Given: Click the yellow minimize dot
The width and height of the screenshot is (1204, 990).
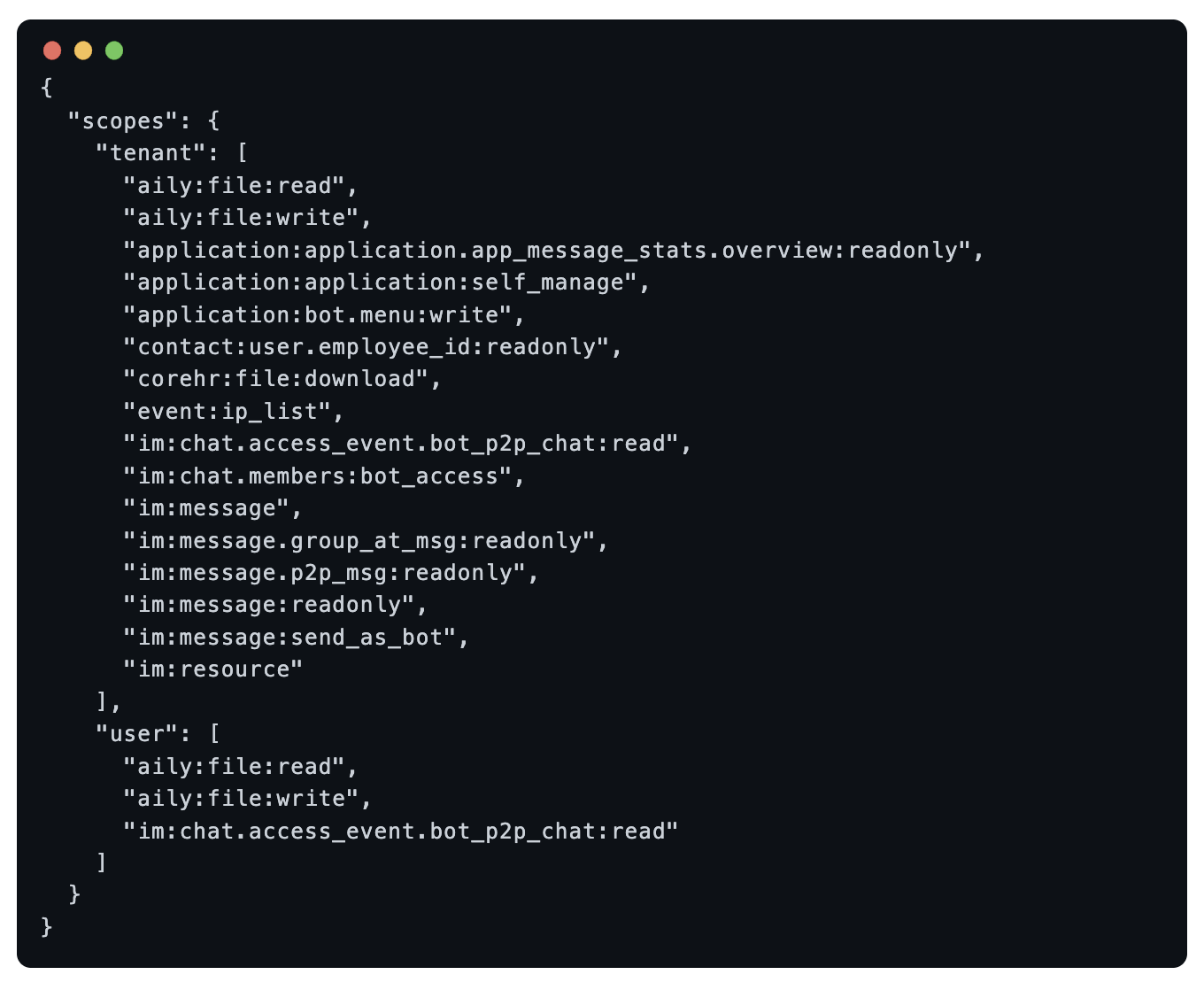Looking at the screenshot, I should pos(83,50).
